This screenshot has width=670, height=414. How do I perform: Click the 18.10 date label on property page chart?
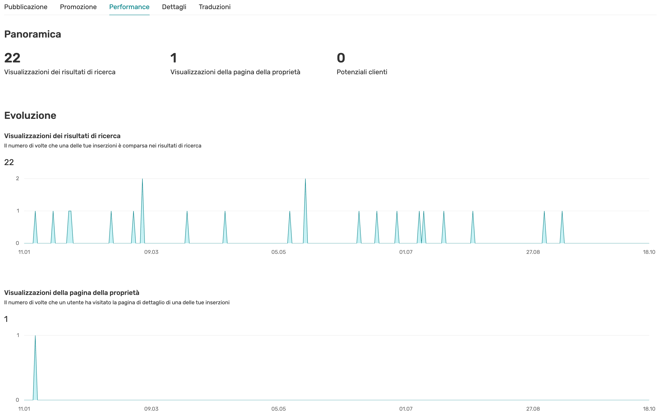[649, 409]
